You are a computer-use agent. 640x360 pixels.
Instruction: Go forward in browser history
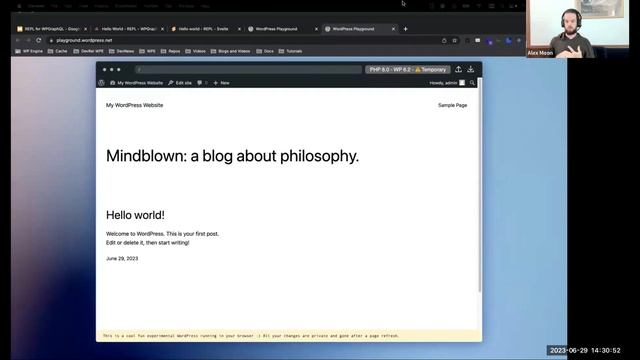pyautogui.click(x=28, y=40)
